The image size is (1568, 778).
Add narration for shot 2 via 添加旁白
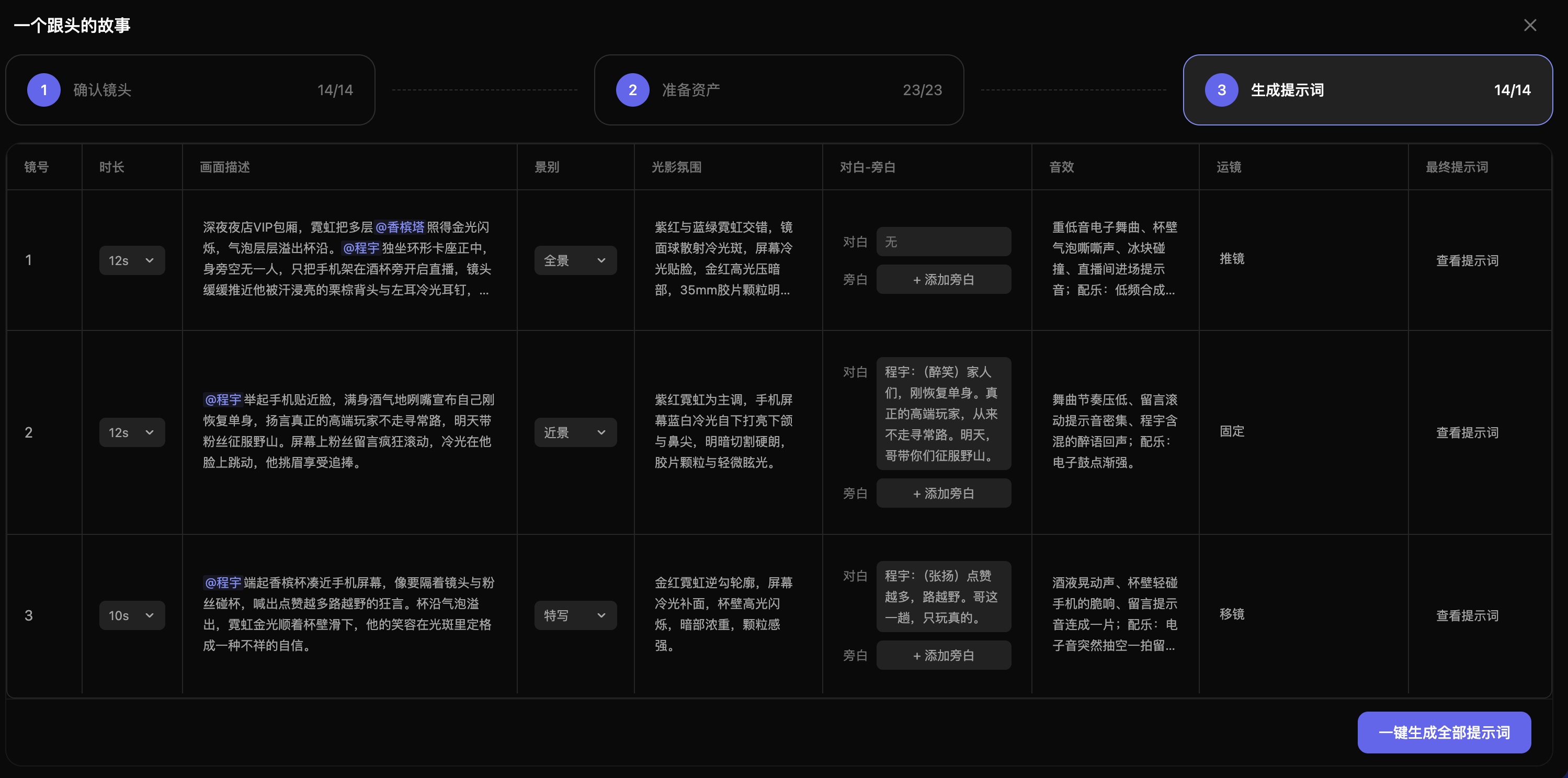point(944,494)
